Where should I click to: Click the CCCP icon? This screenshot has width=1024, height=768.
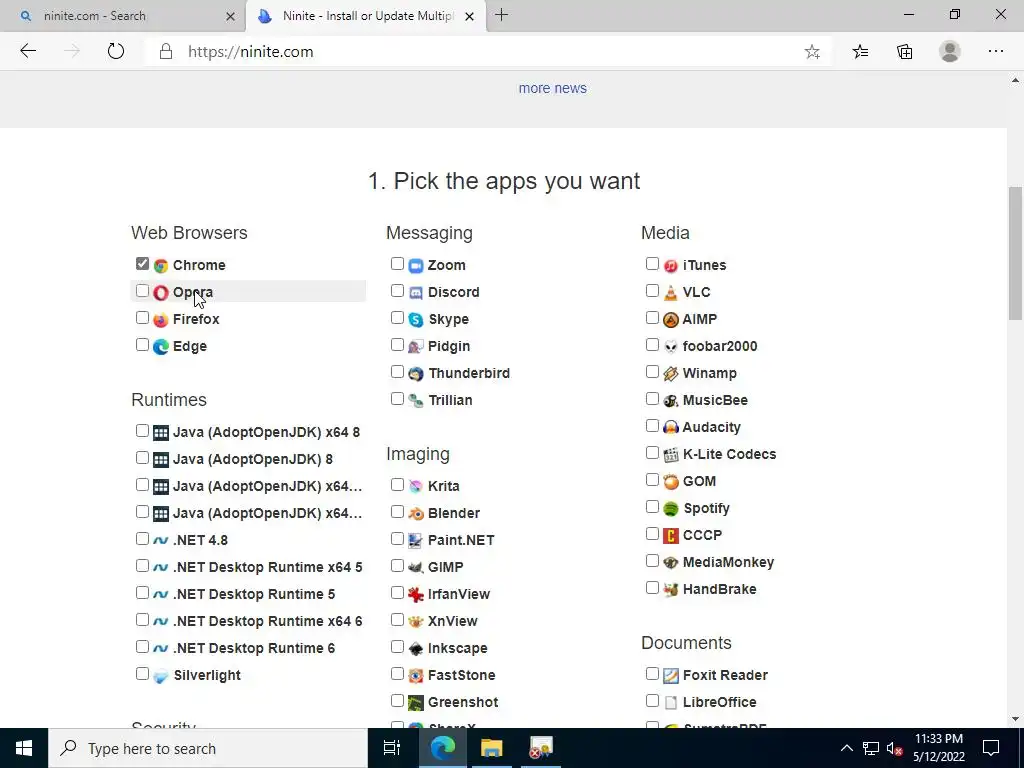point(671,536)
